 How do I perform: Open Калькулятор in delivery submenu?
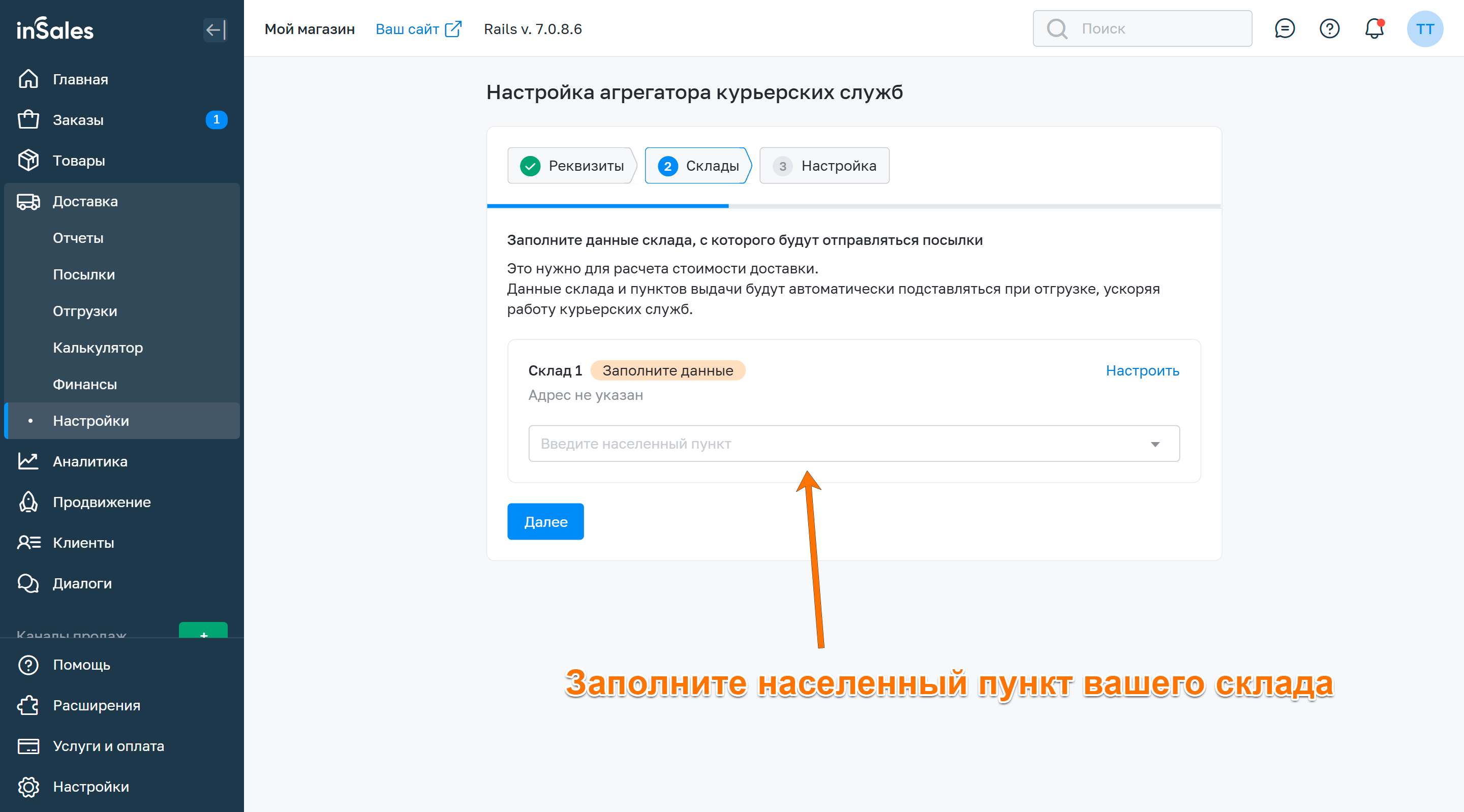click(x=98, y=348)
